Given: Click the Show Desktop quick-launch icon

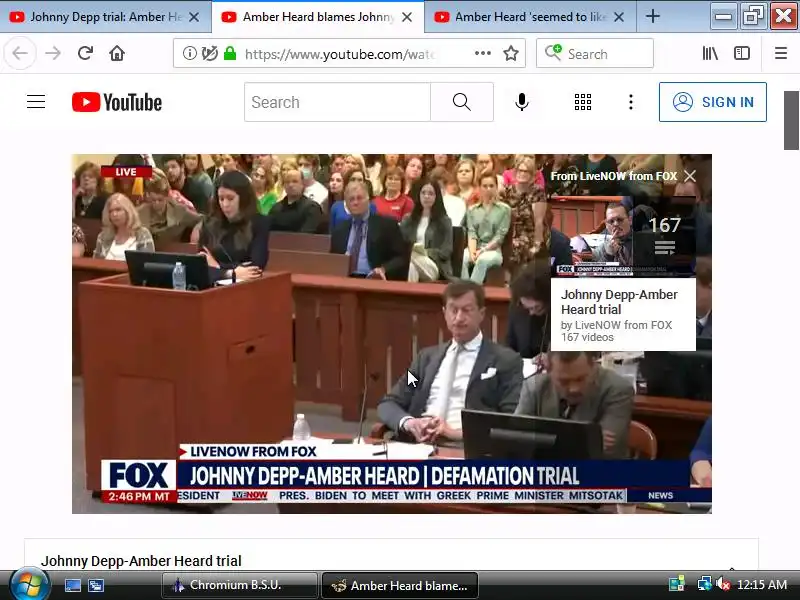Looking at the screenshot, I should click(x=72, y=585).
